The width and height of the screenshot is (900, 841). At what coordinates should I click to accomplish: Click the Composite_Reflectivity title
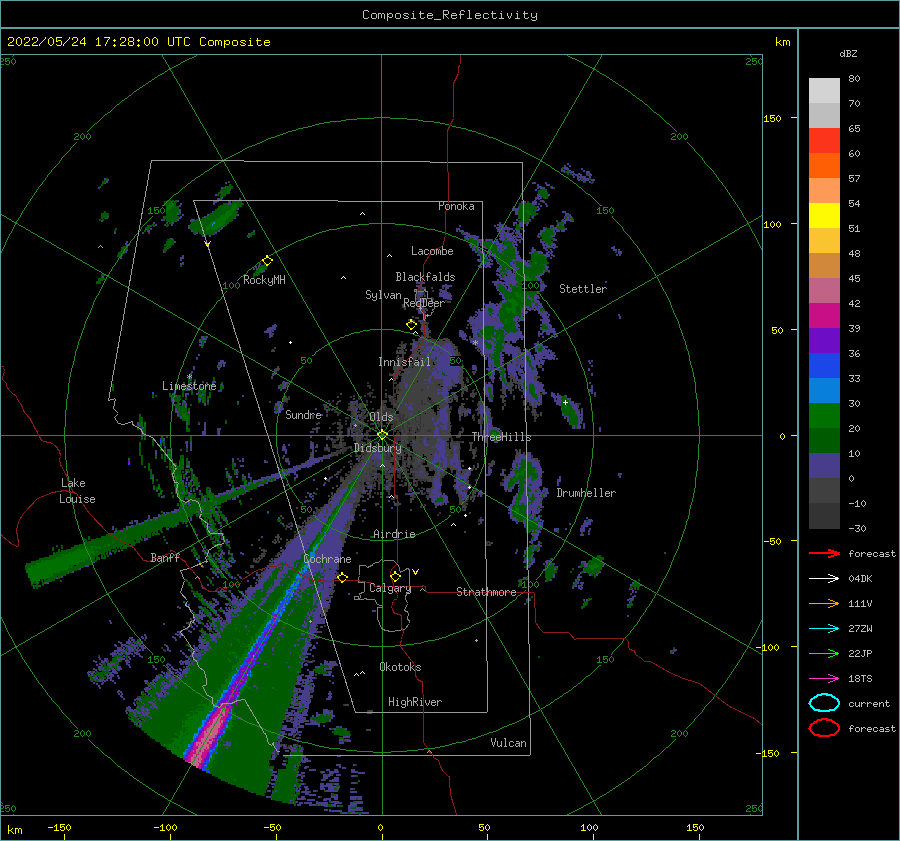point(450,15)
